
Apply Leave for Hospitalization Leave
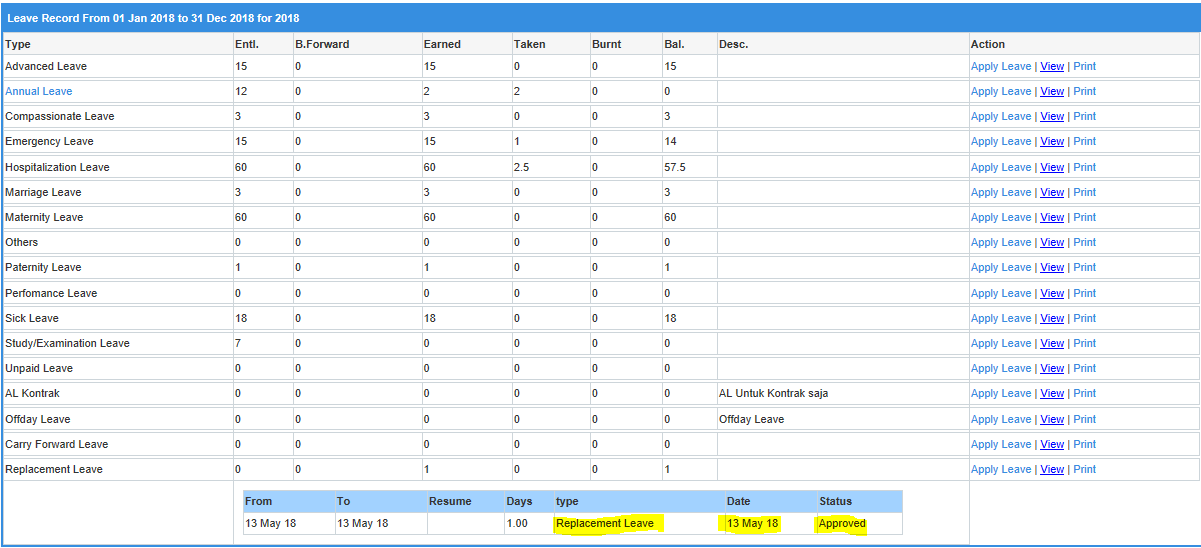1001,167
